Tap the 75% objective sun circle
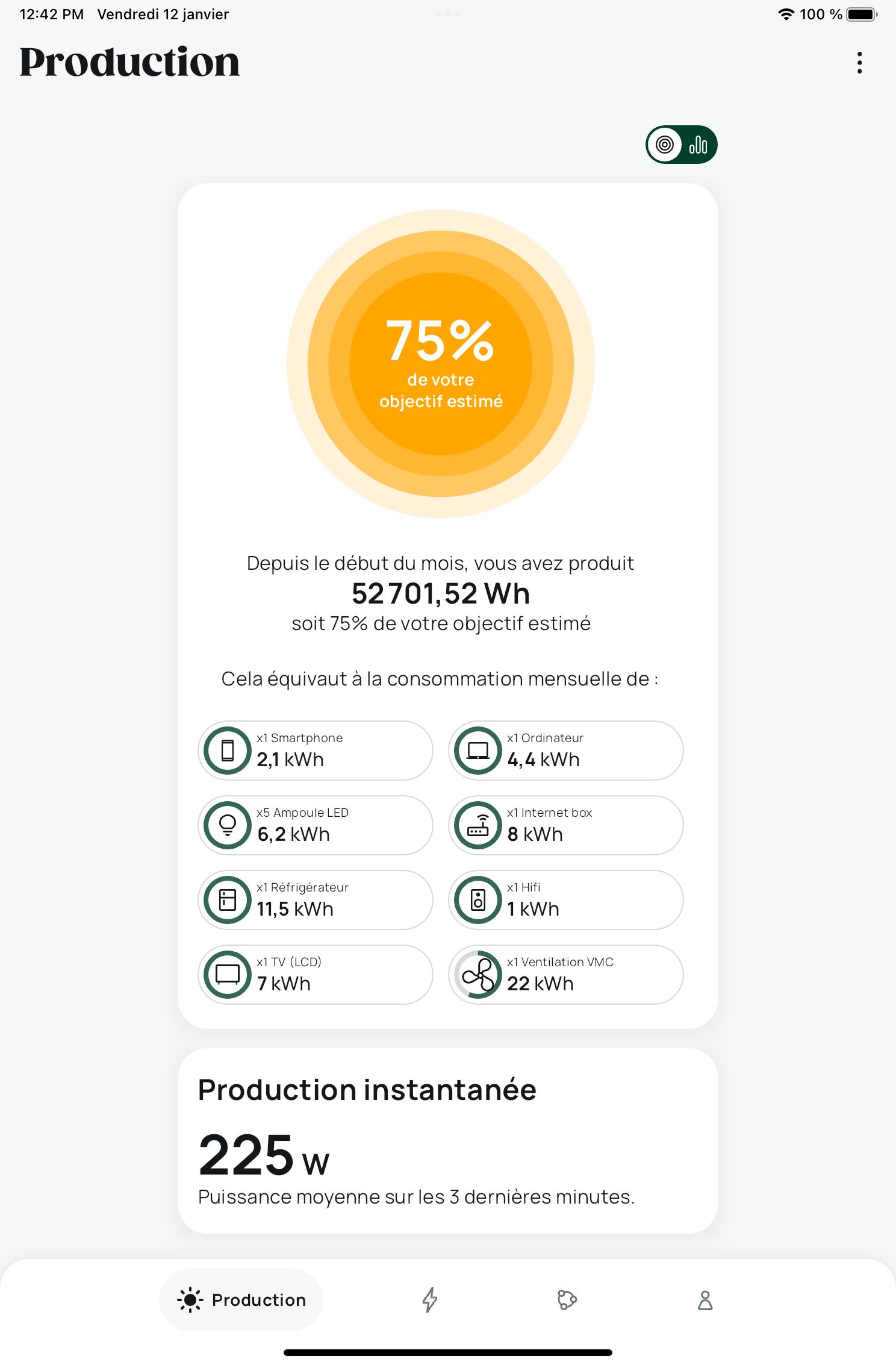 point(441,364)
